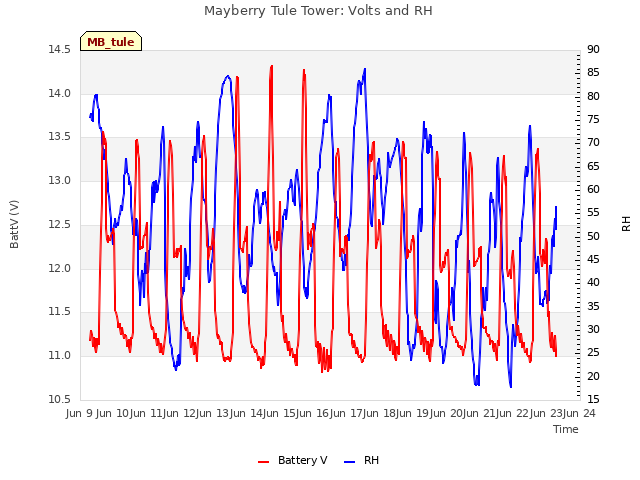
Task: Click the highest red battery peak near Jun 14
Action: (271, 66)
